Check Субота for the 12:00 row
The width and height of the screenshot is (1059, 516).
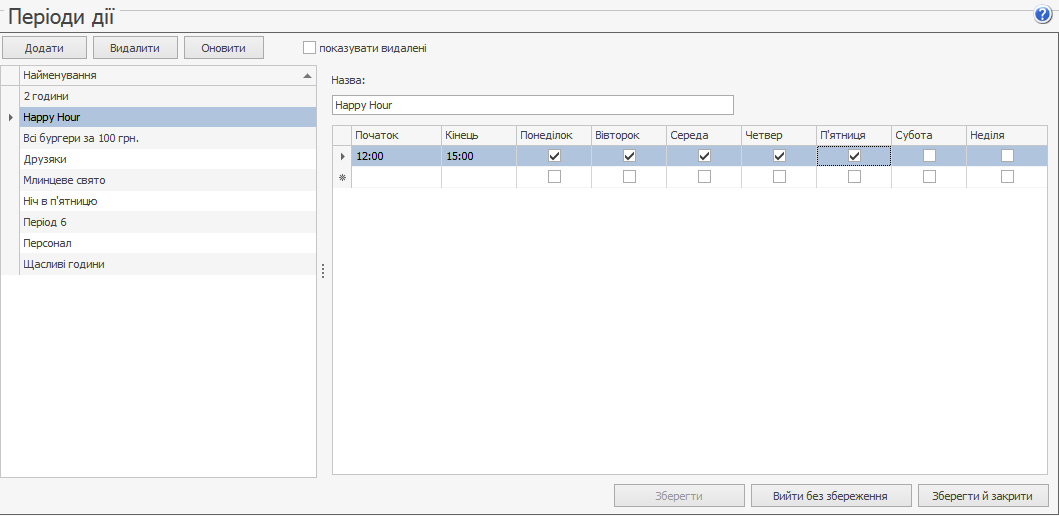[929, 156]
